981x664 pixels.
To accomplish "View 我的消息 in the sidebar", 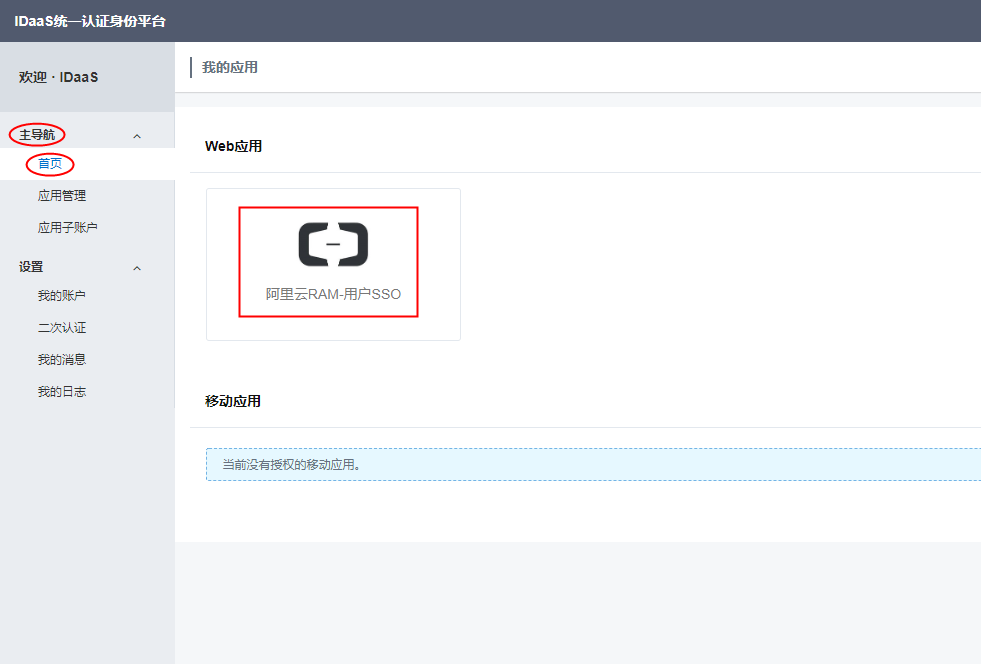I will tap(62, 360).
